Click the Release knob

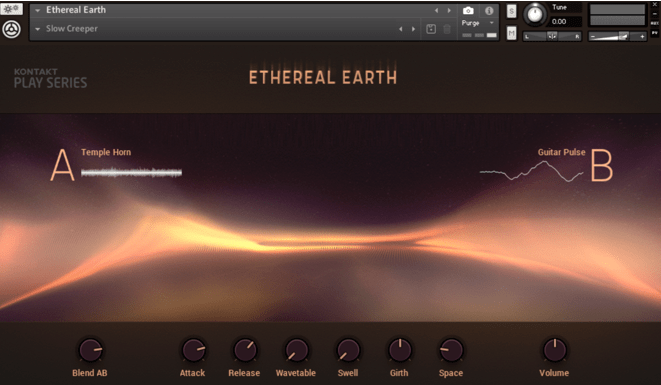(245, 350)
